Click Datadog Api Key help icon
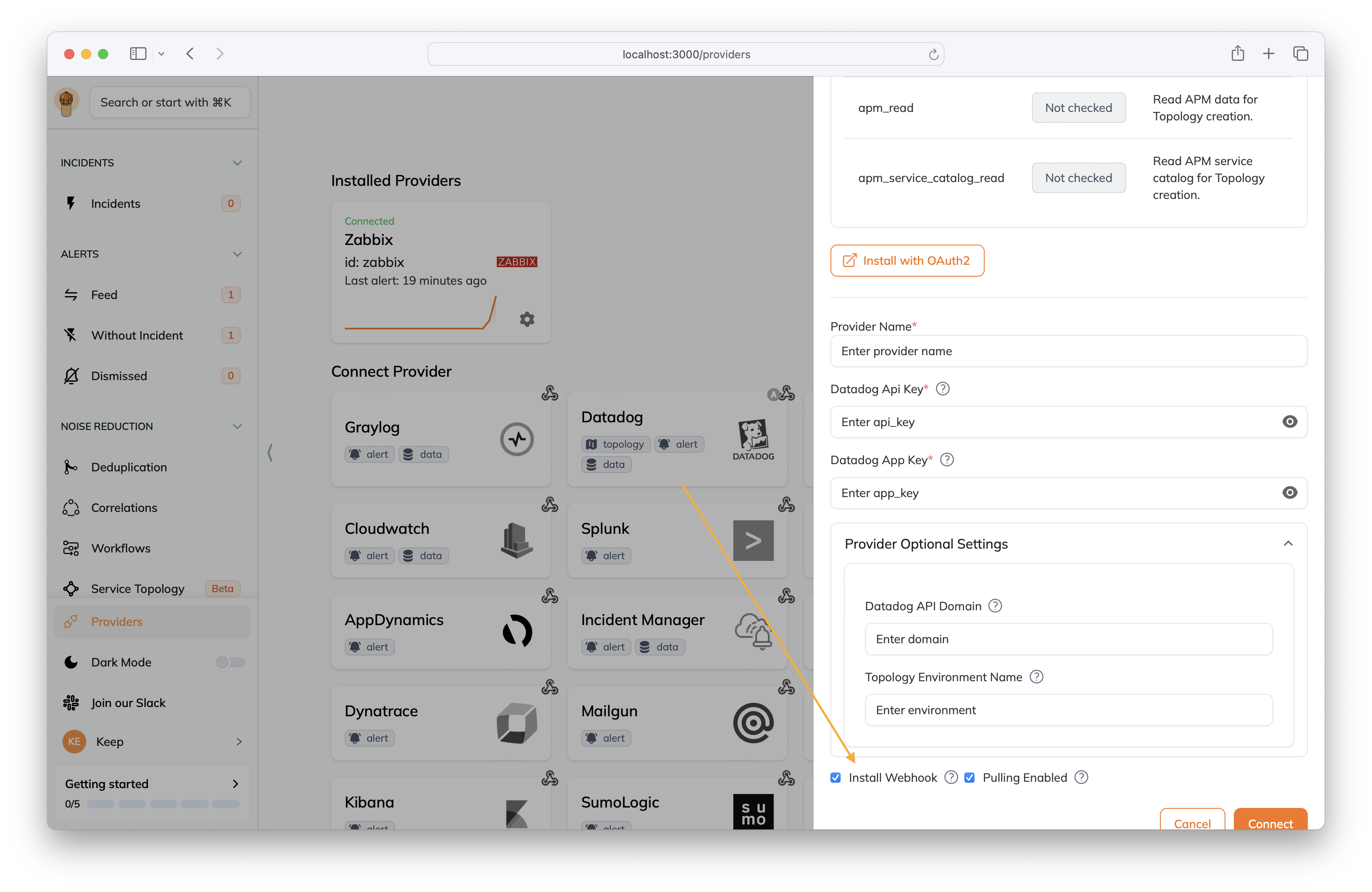1372x892 pixels. tap(942, 389)
